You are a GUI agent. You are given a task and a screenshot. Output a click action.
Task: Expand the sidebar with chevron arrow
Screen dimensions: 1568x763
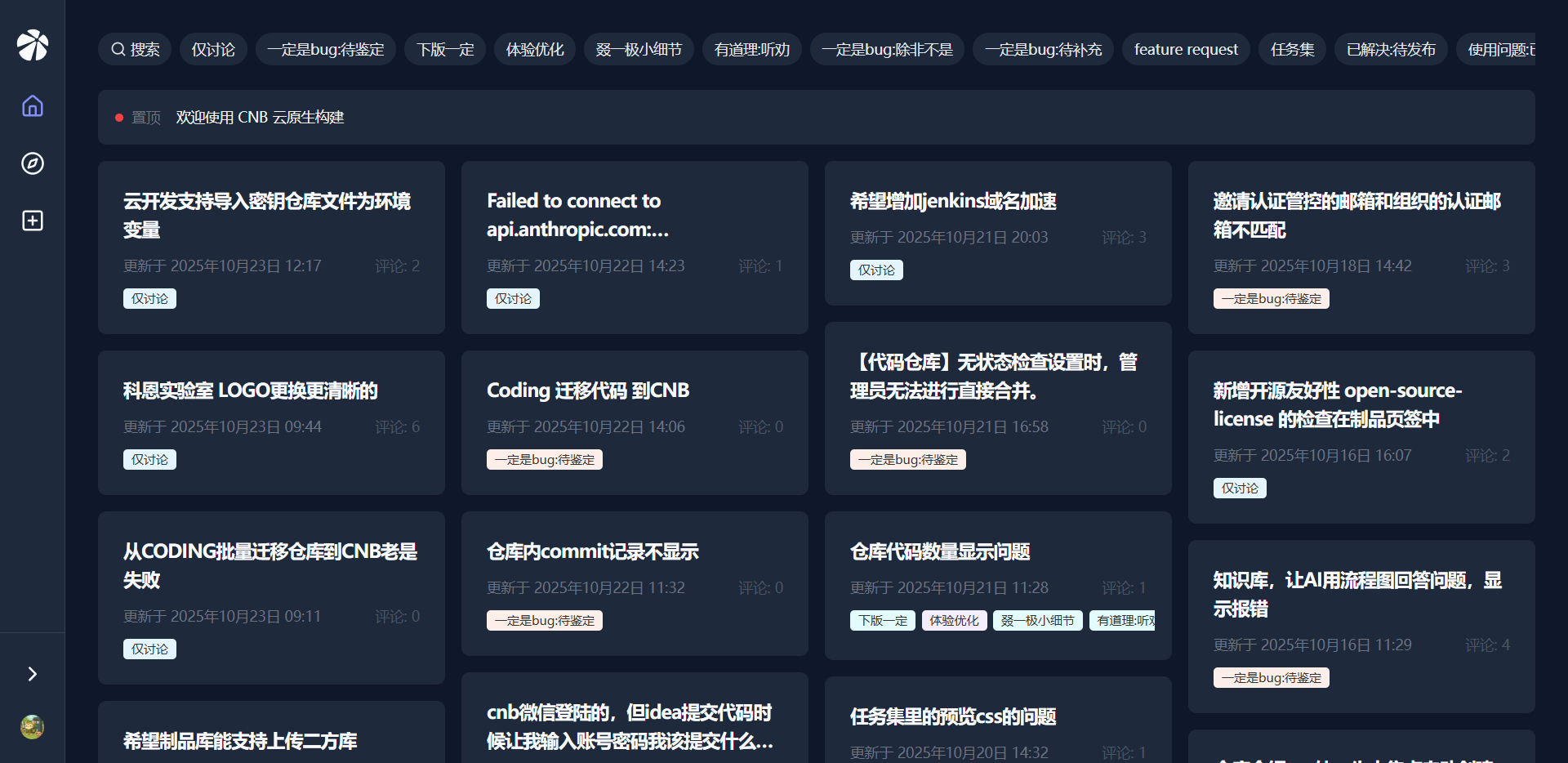tap(33, 674)
